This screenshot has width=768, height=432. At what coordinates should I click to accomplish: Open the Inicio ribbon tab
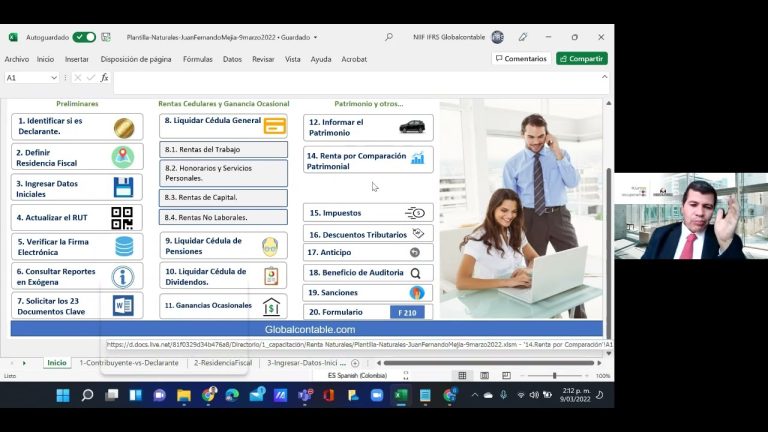pos(45,59)
